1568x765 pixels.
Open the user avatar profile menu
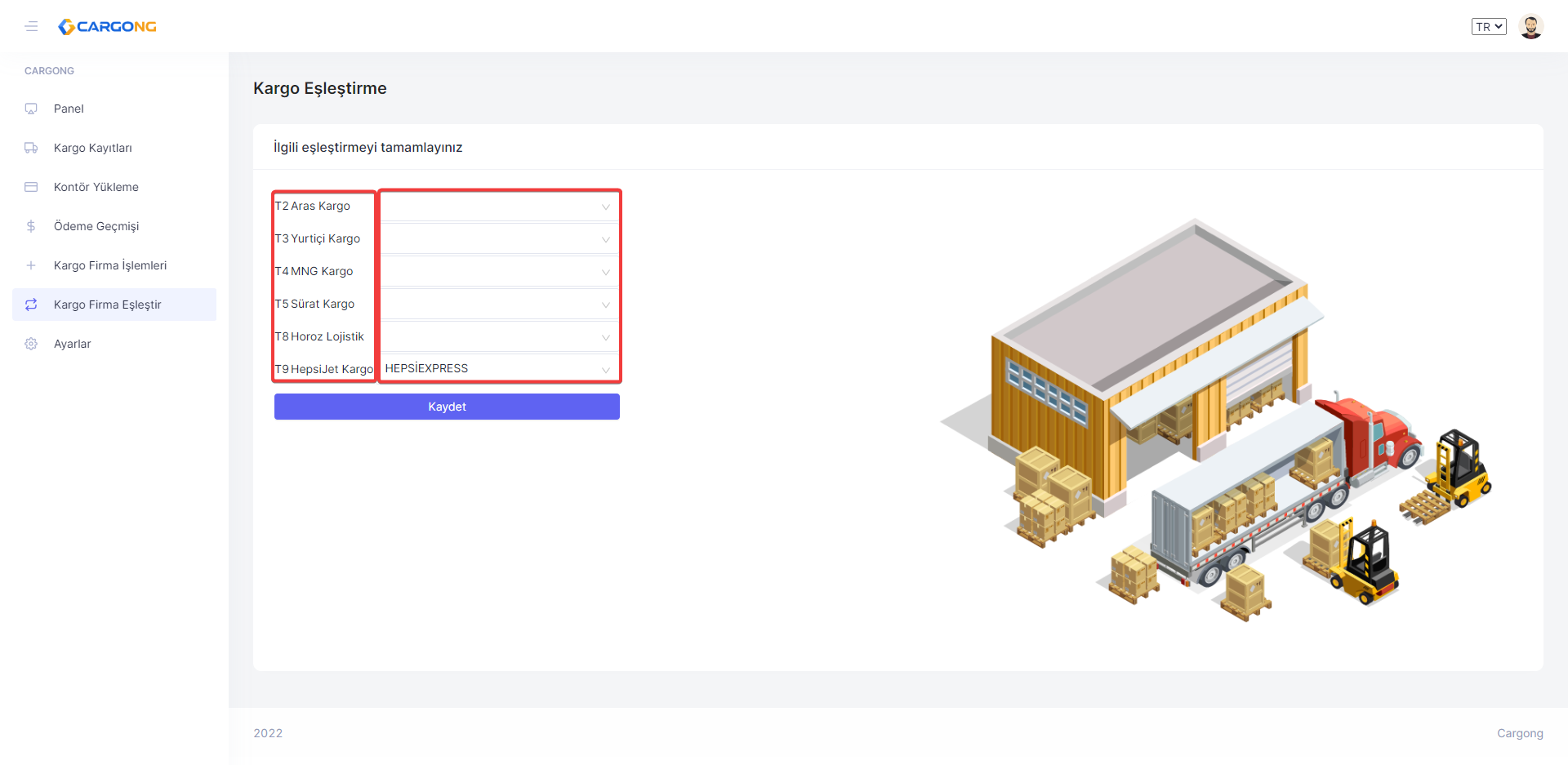(1530, 27)
